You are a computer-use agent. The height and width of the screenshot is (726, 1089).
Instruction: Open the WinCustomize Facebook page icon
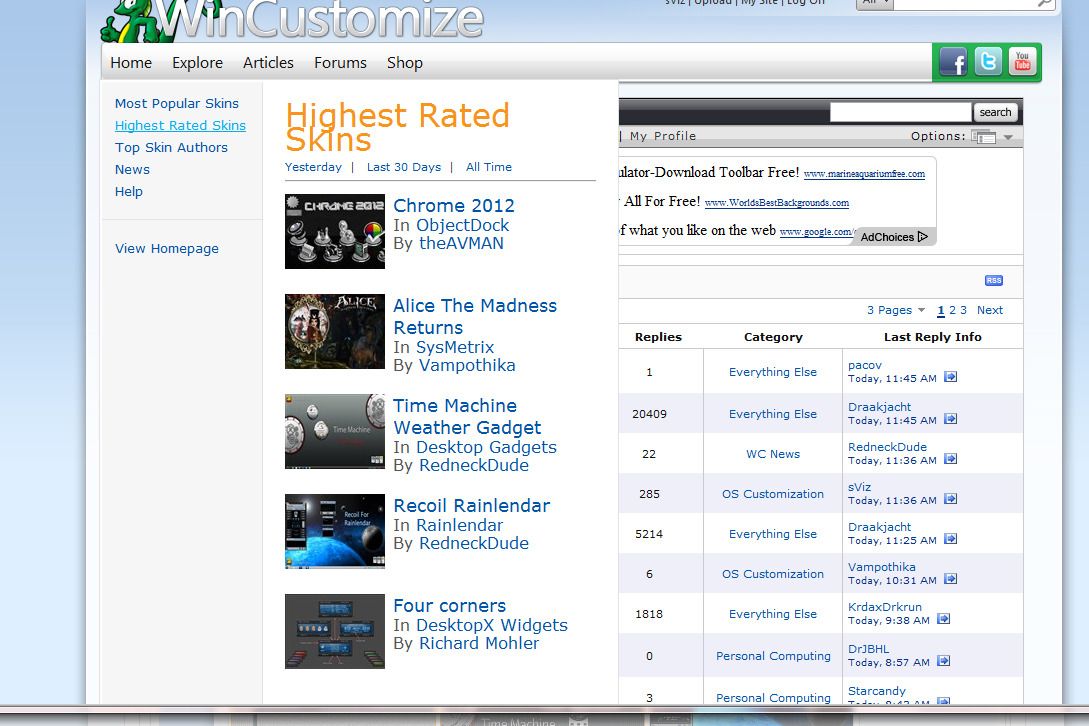[x=953, y=63]
